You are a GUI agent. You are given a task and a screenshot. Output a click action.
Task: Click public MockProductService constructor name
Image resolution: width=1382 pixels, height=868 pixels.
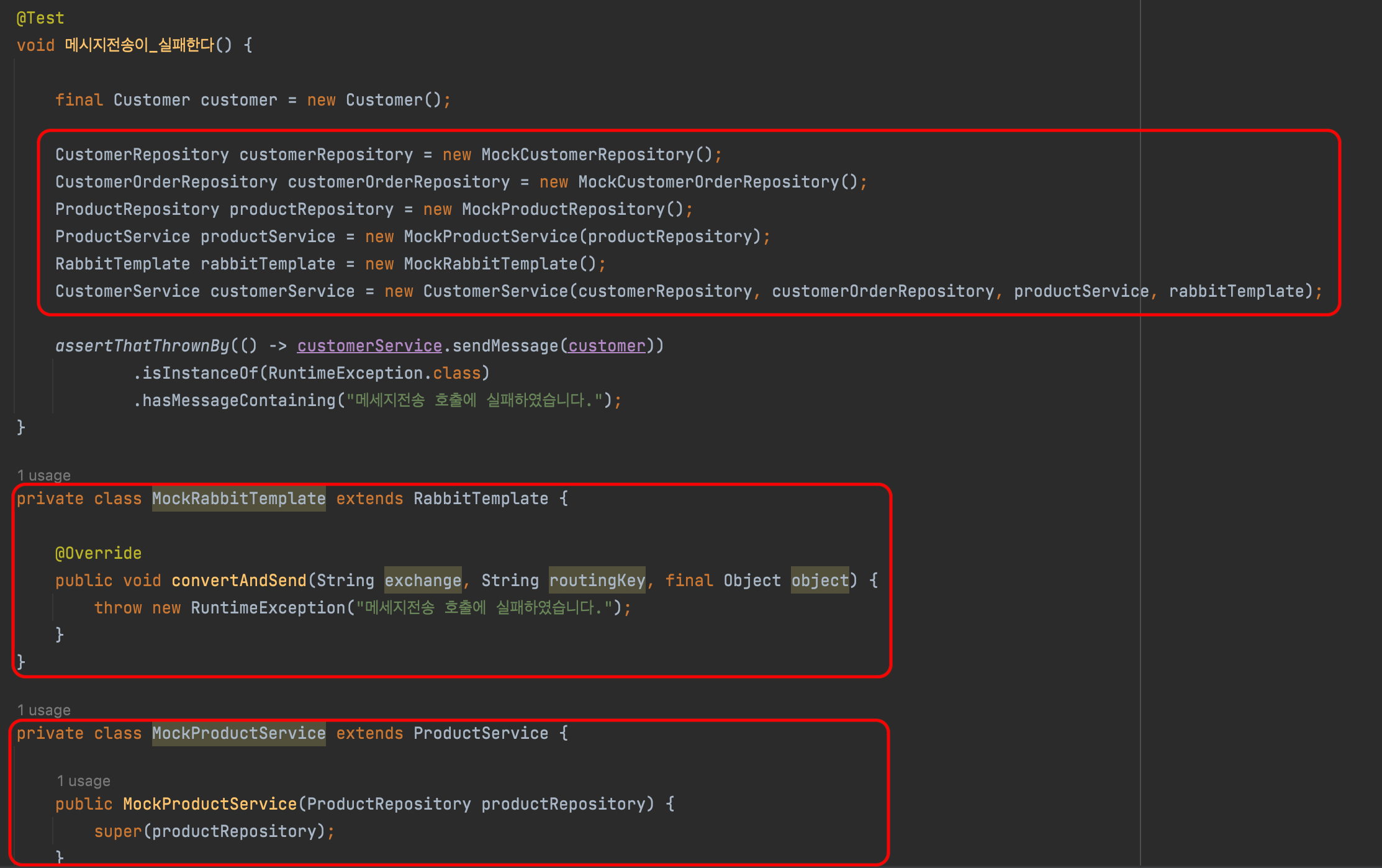[210, 804]
